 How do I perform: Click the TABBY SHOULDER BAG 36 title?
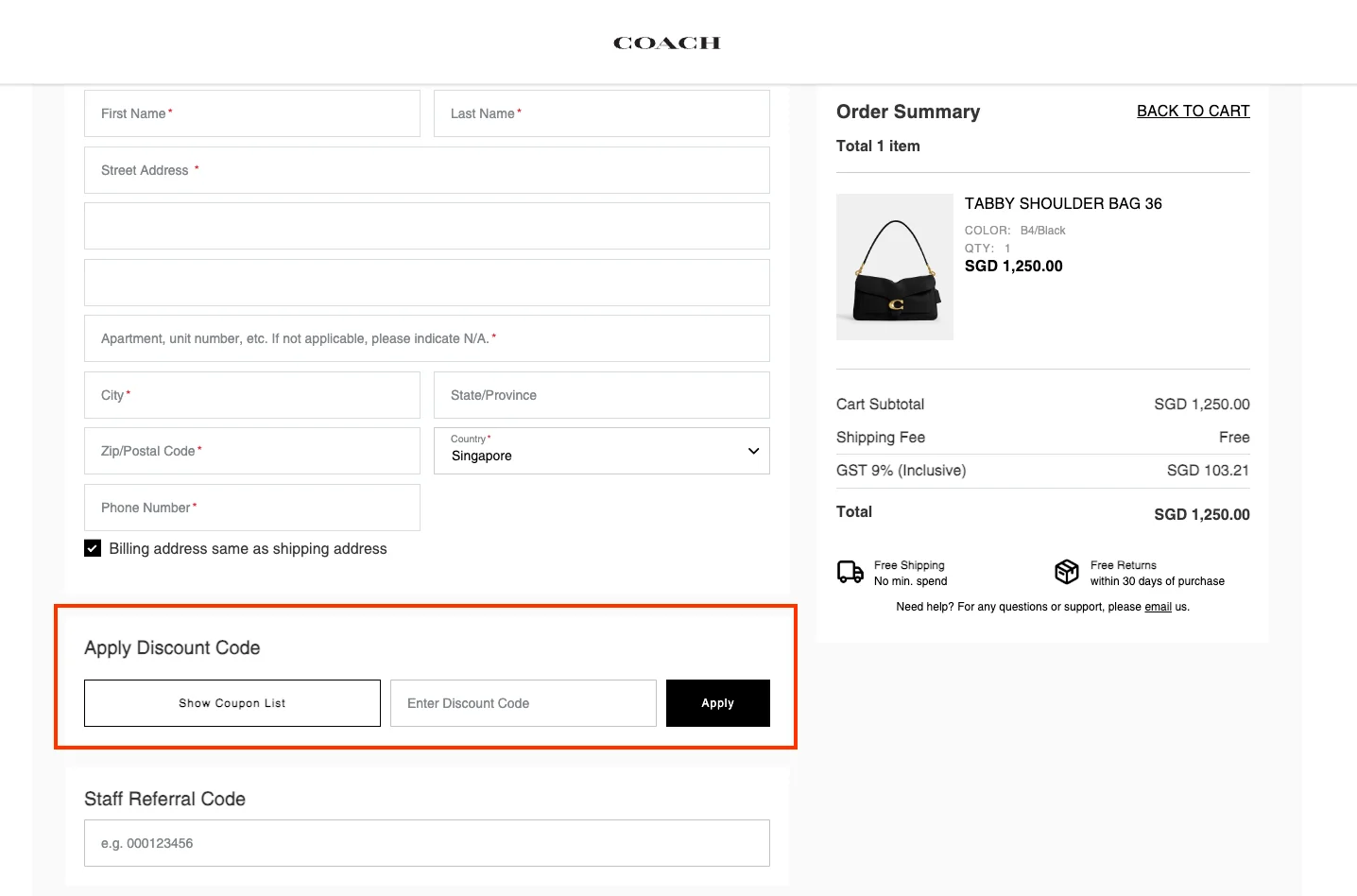pos(1063,203)
